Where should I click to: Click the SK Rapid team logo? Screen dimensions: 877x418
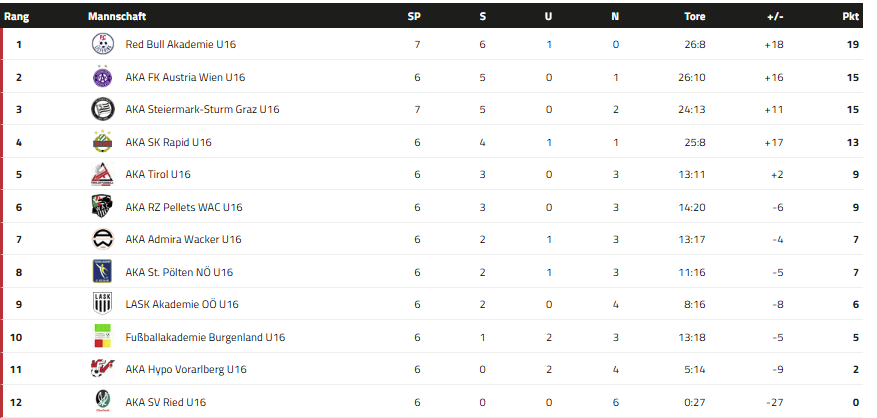click(x=102, y=142)
